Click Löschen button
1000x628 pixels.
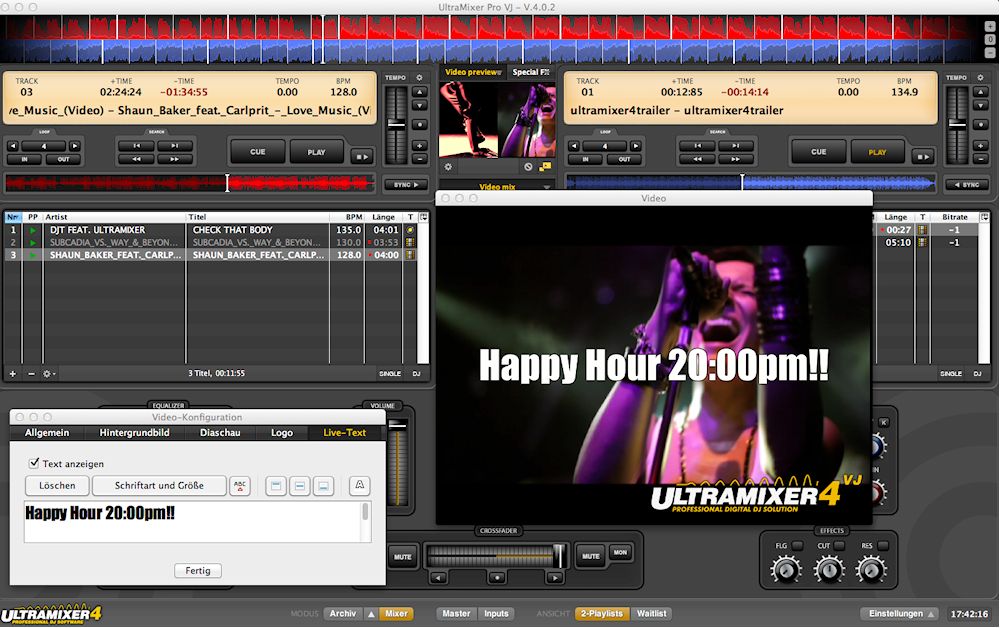[x=57, y=485]
